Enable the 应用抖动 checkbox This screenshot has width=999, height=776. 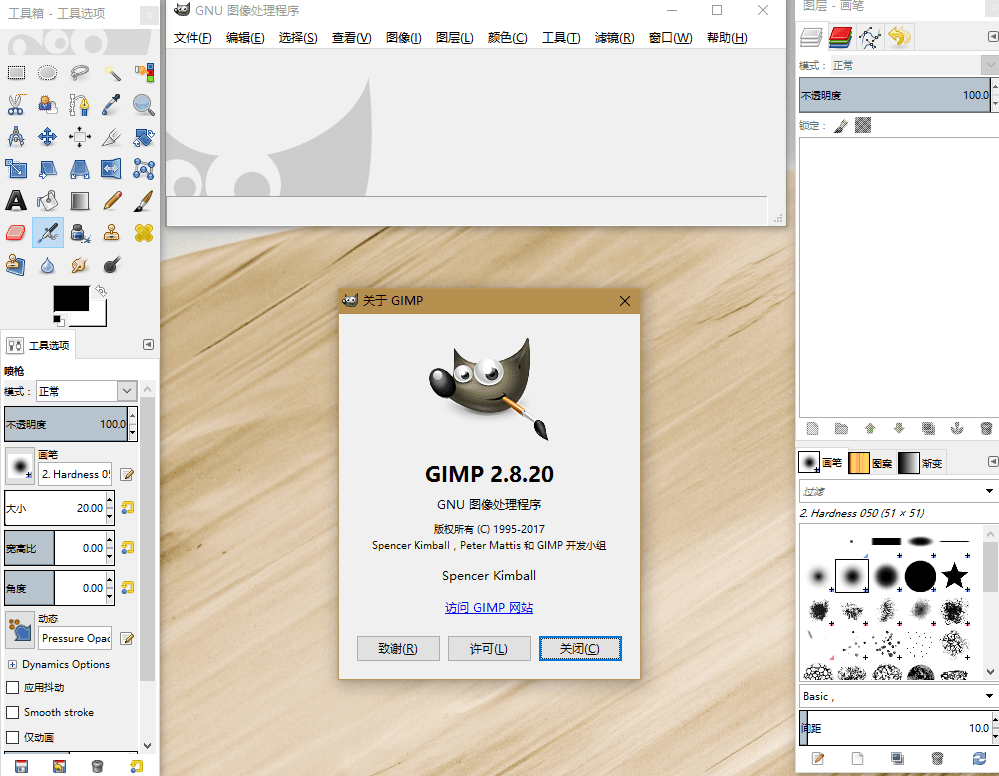tap(13, 688)
